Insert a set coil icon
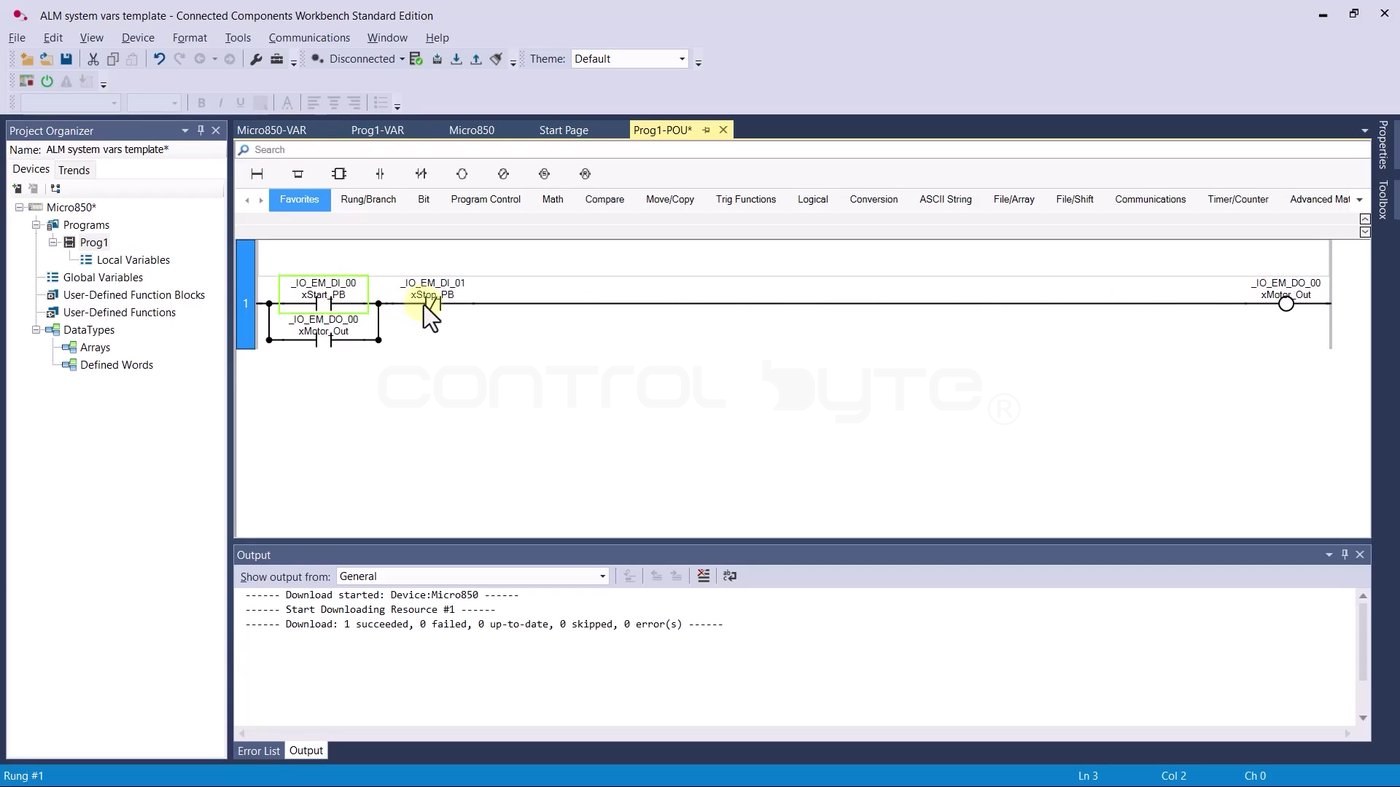1400x787 pixels. click(x=544, y=174)
